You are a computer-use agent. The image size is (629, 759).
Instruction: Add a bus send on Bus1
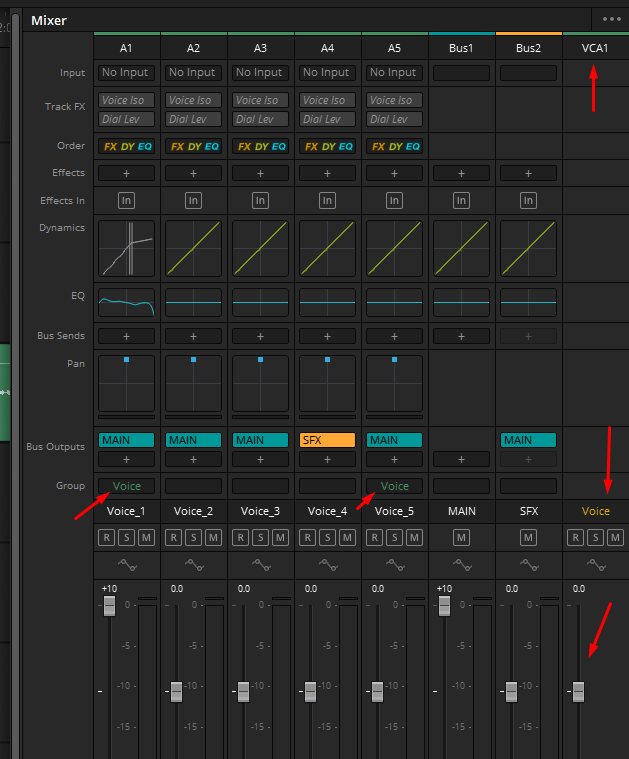tap(461, 336)
